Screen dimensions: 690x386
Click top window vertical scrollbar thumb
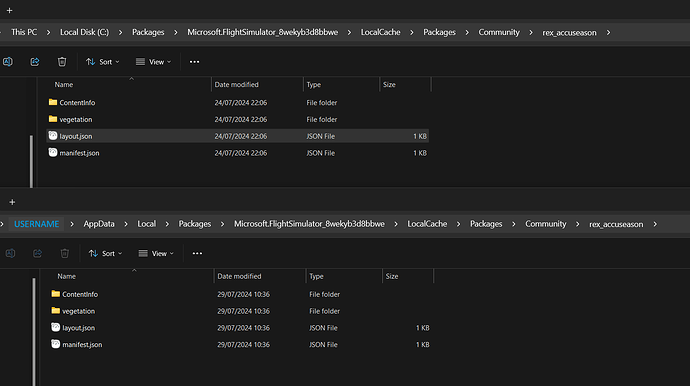click(31, 161)
